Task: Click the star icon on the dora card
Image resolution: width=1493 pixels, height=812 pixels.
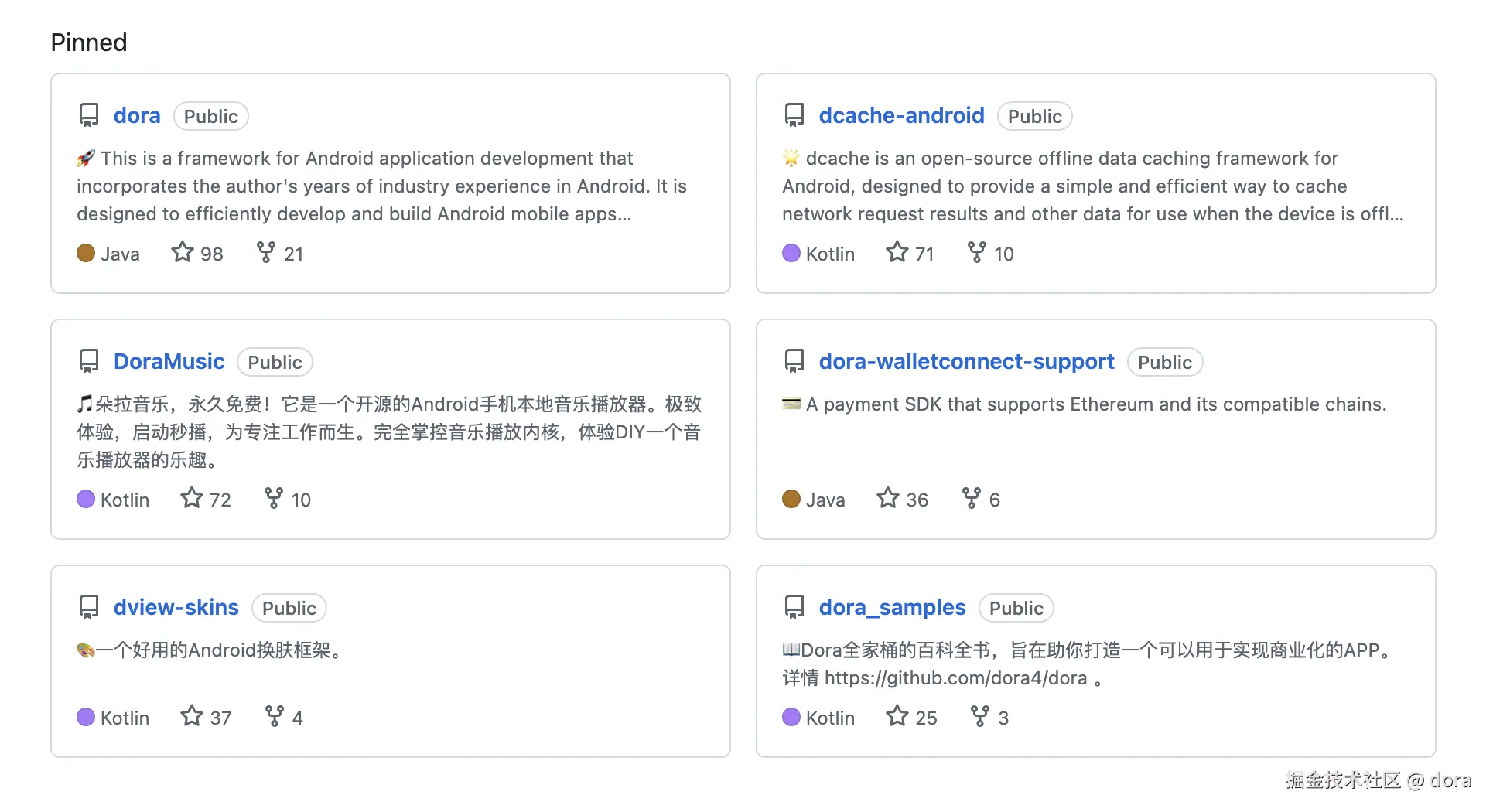Action: click(181, 252)
